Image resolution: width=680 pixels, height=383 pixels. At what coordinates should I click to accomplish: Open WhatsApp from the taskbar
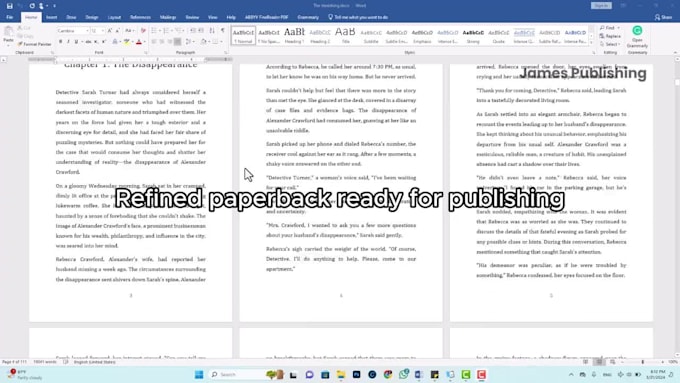(403, 374)
